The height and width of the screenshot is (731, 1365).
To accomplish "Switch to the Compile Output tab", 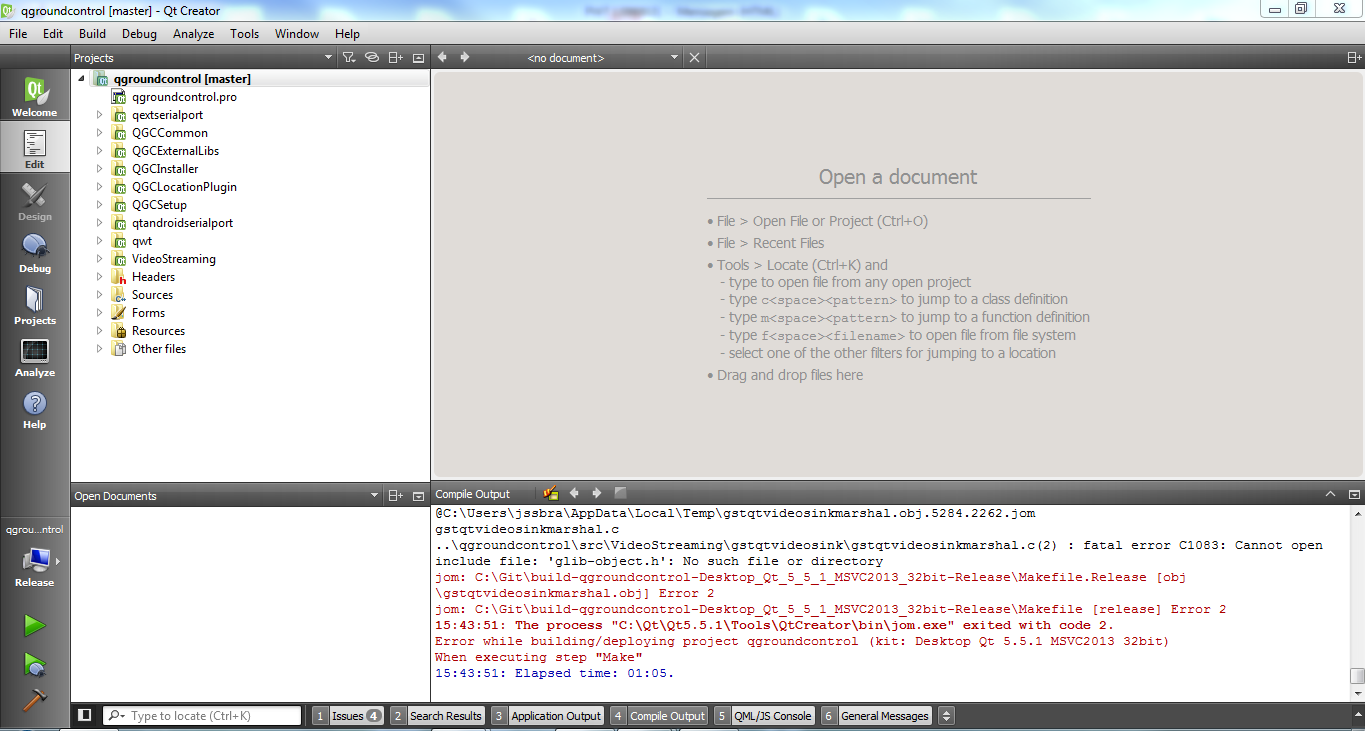I will pyautogui.click(x=658, y=715).
